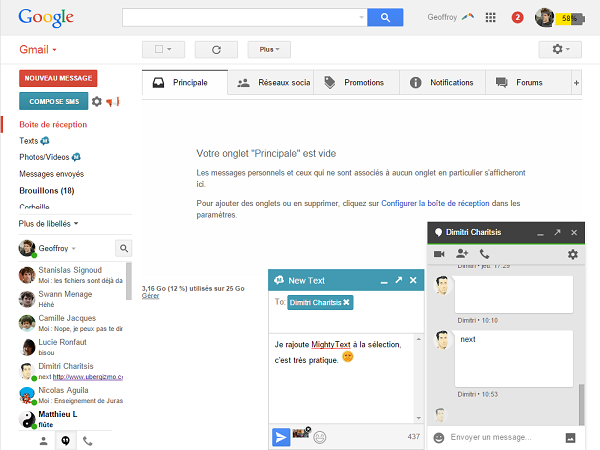Remove Dimitri Charitsis from the To field
This screenshot has height=450, width=600.
point(346,302)
